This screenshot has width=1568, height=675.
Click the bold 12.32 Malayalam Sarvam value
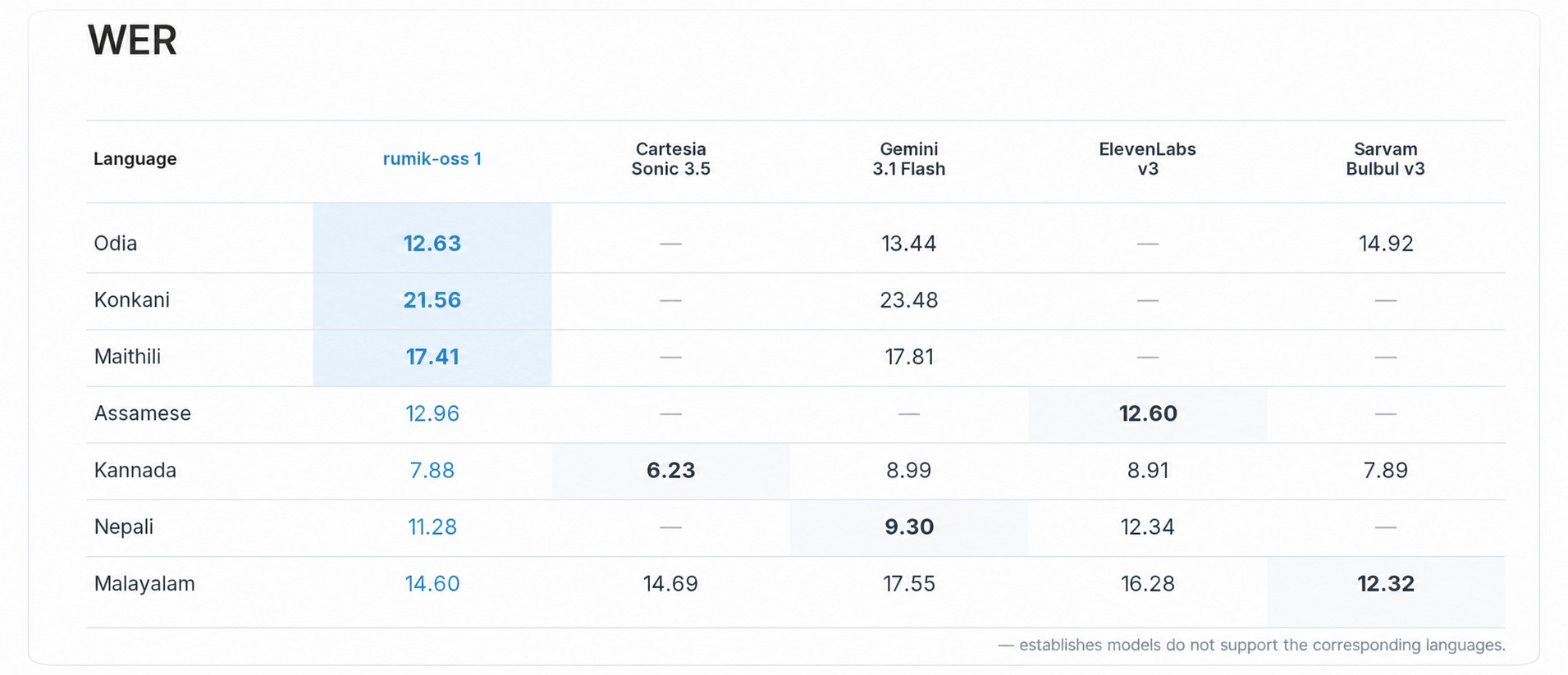(x=1385, y=584)
